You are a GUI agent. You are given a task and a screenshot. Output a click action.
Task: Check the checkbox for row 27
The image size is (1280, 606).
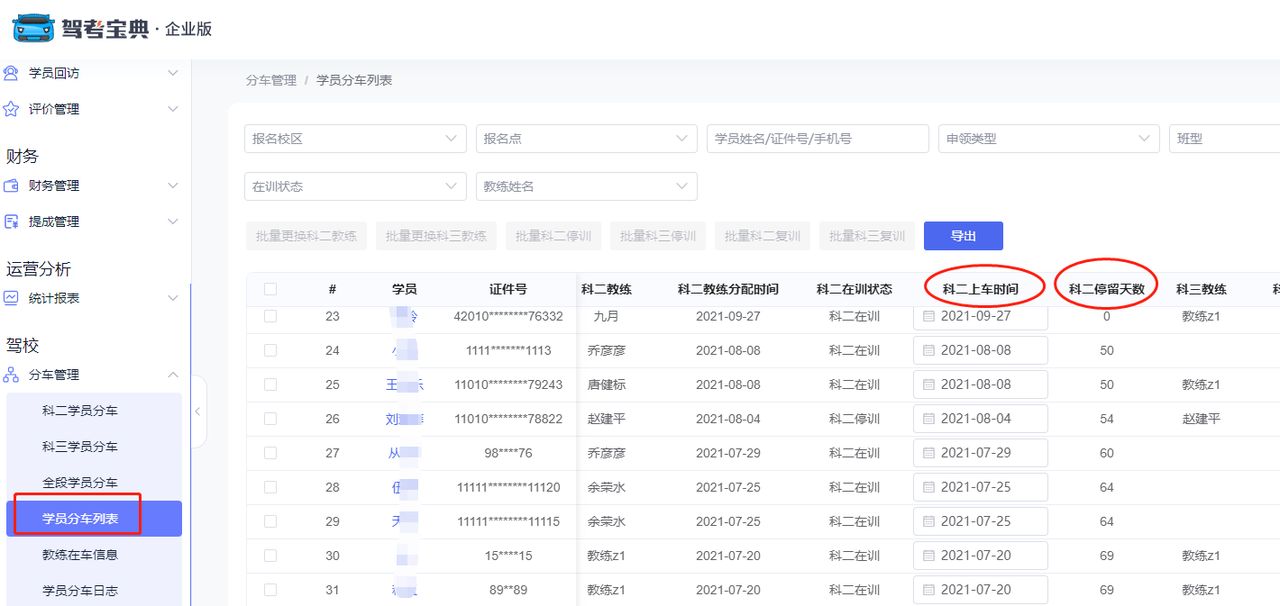pos(270,453)
